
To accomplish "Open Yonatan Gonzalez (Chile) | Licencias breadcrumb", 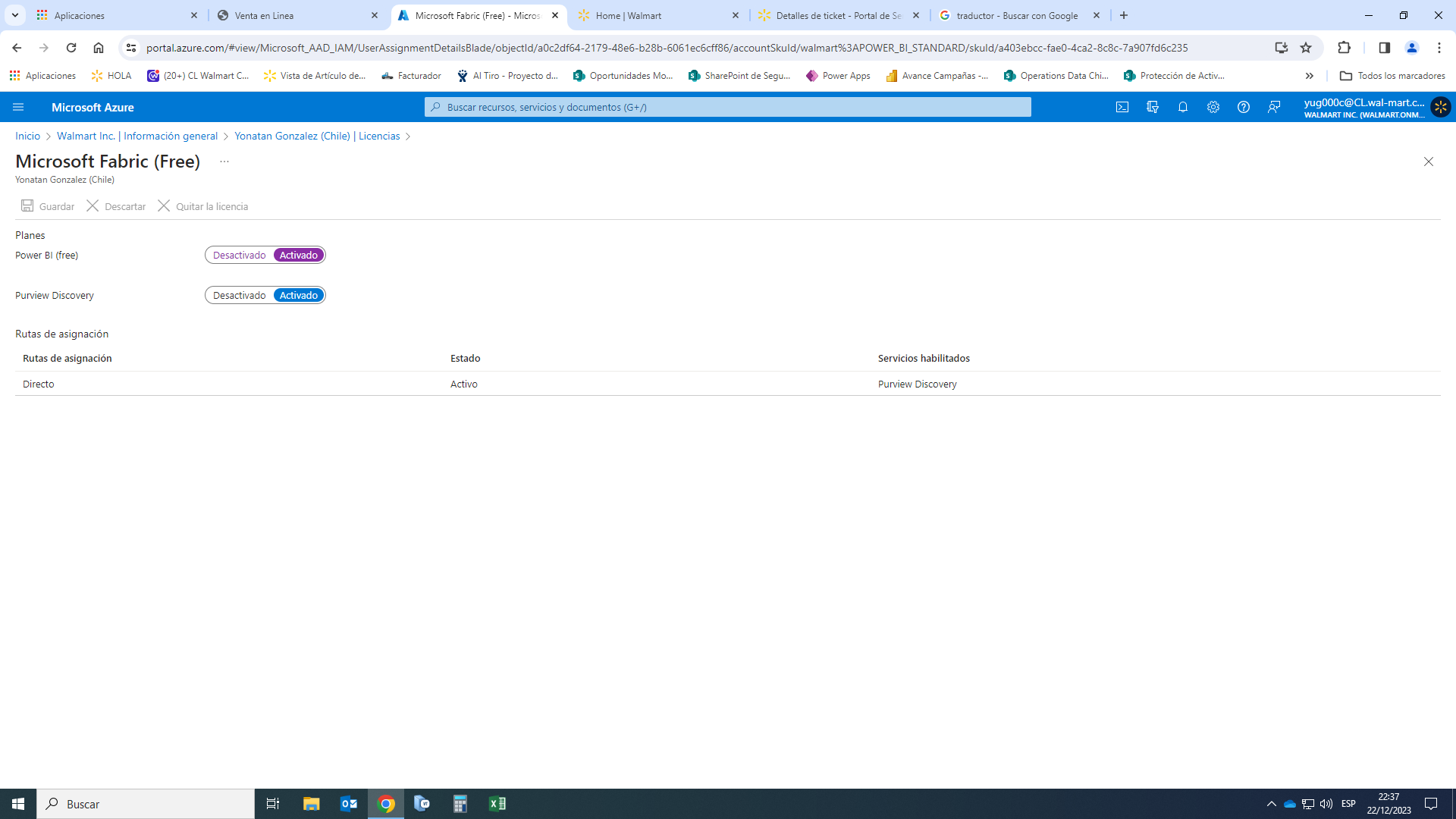I will 317,136.
